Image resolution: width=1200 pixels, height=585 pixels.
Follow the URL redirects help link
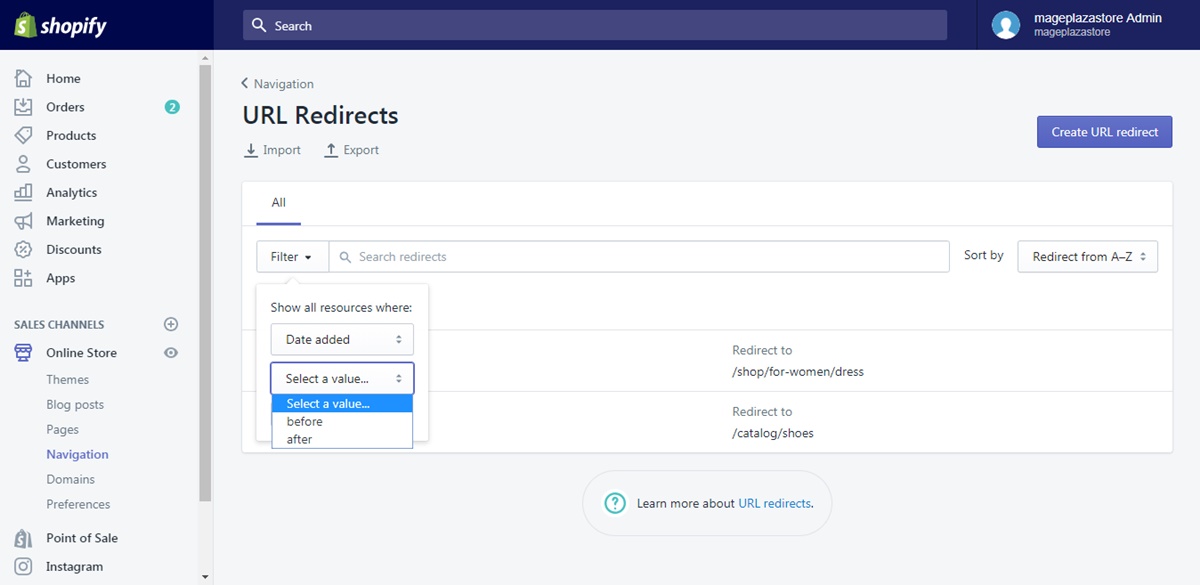775,503
